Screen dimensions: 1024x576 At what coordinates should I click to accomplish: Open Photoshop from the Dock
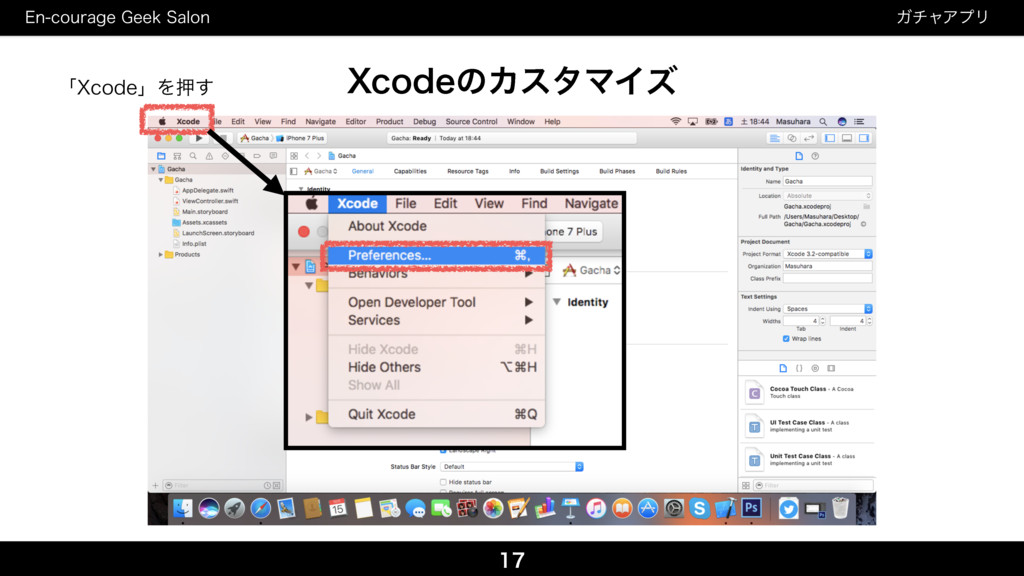click(x=751, y=508)
